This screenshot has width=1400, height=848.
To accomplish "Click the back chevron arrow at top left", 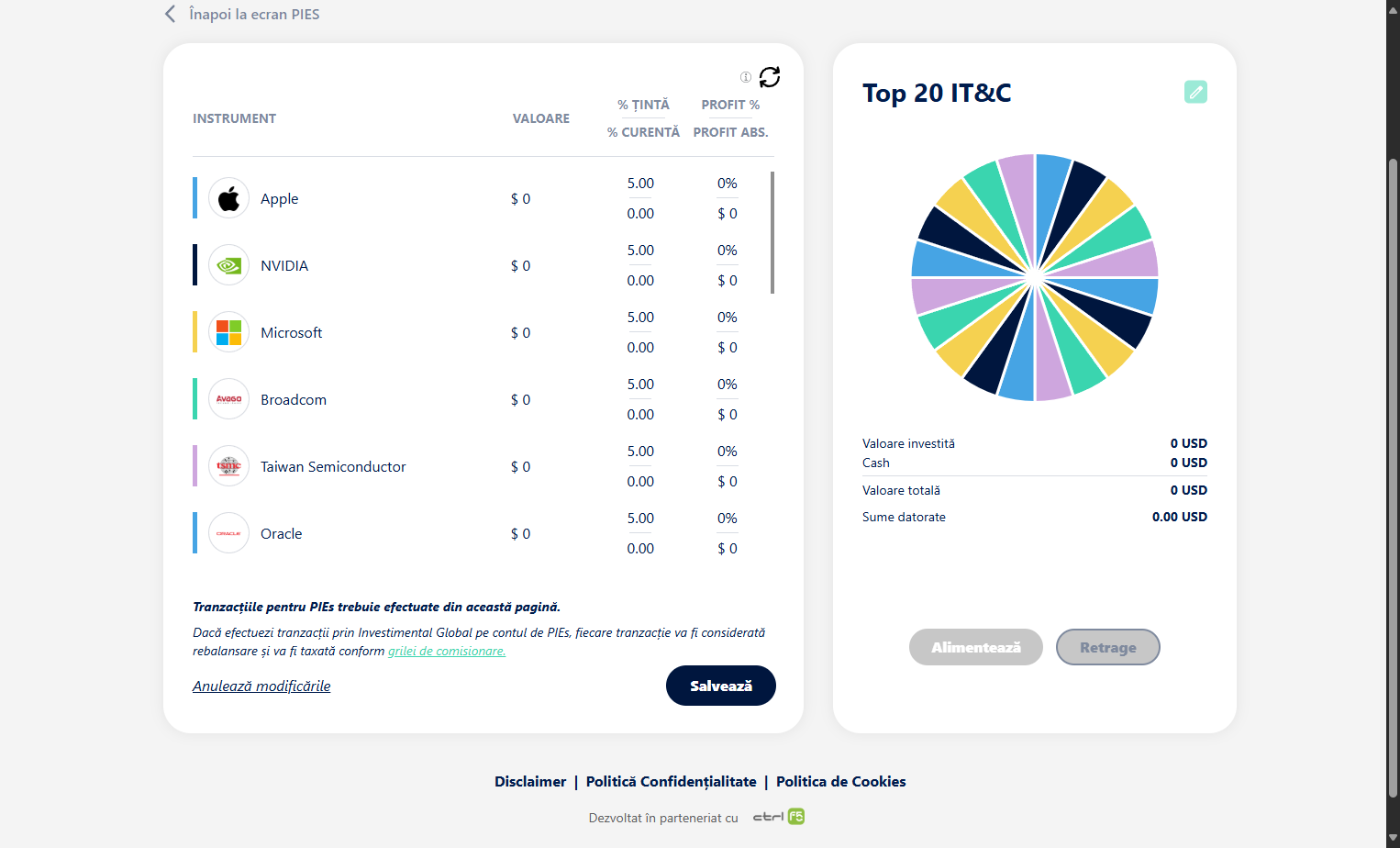I will [x=170, y=14].
